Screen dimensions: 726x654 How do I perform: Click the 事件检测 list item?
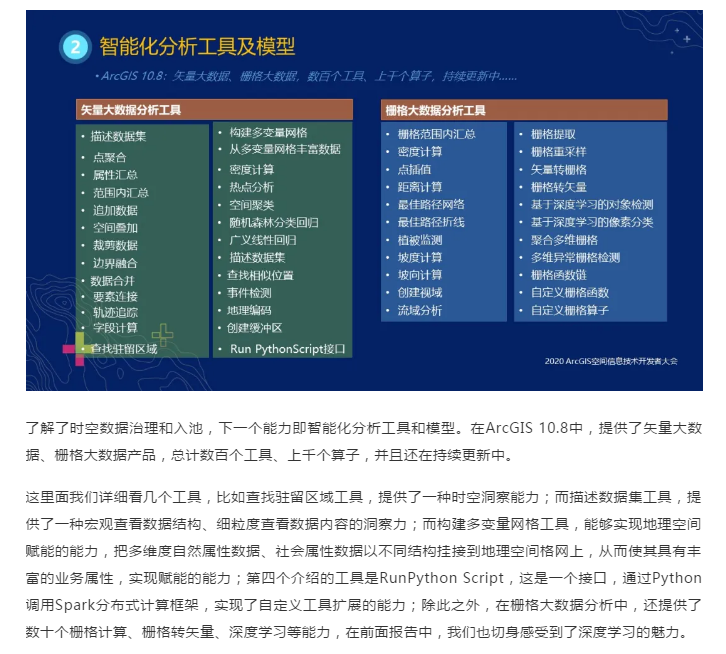(249, 293)
